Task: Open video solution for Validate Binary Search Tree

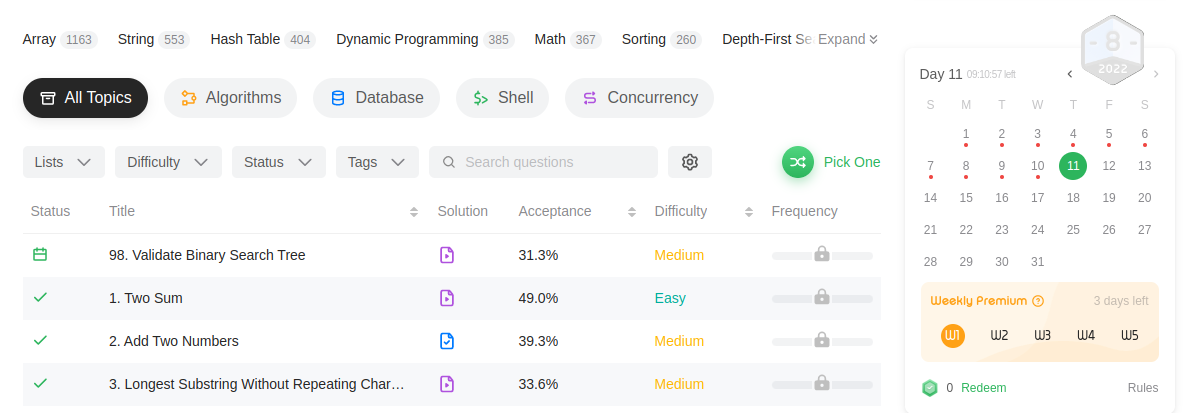Action: [x=447, y=255]
